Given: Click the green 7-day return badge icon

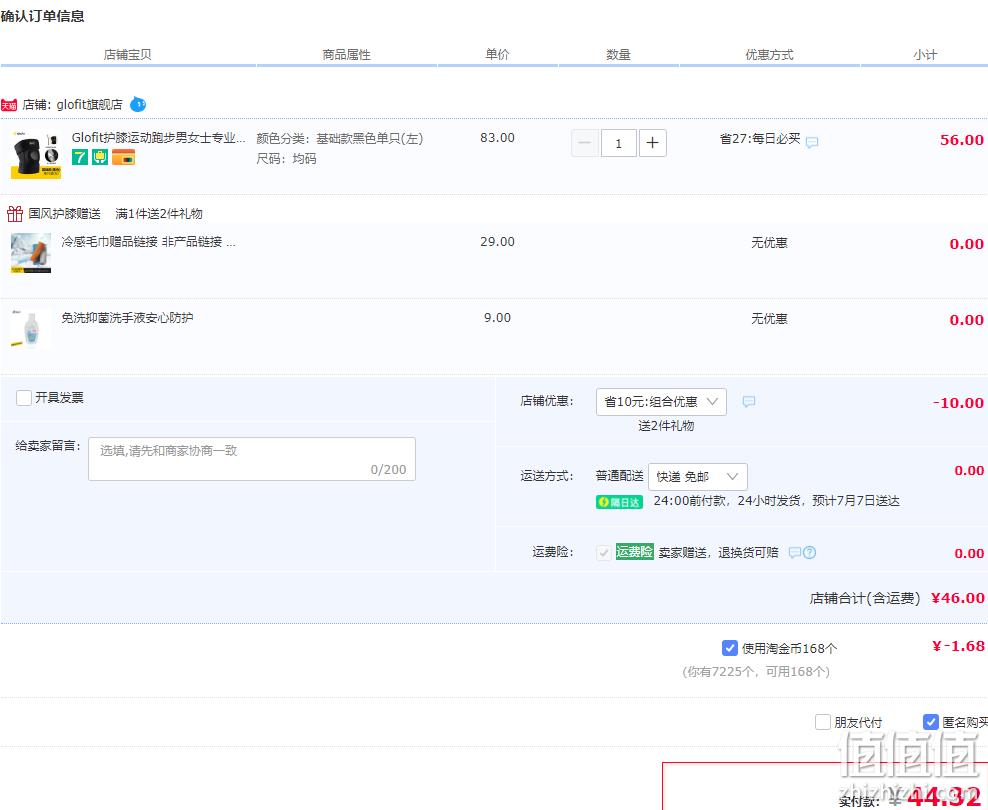Looking at the screenshot, I should 79,157.
